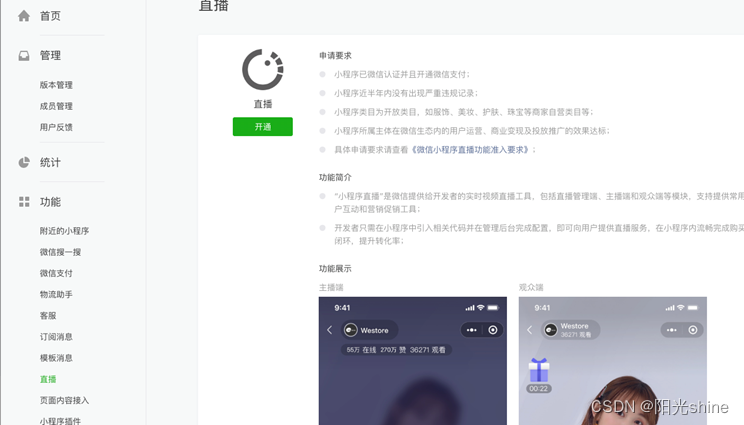Viewport: 744px width, 425px height.
Task: Select 物流助手 in sidebar
Action: pos(56,295)
